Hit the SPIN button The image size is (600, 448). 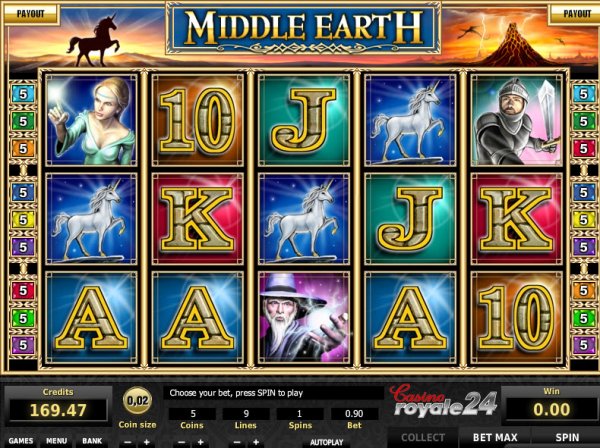pyautogui.click(x=567, y=437)
